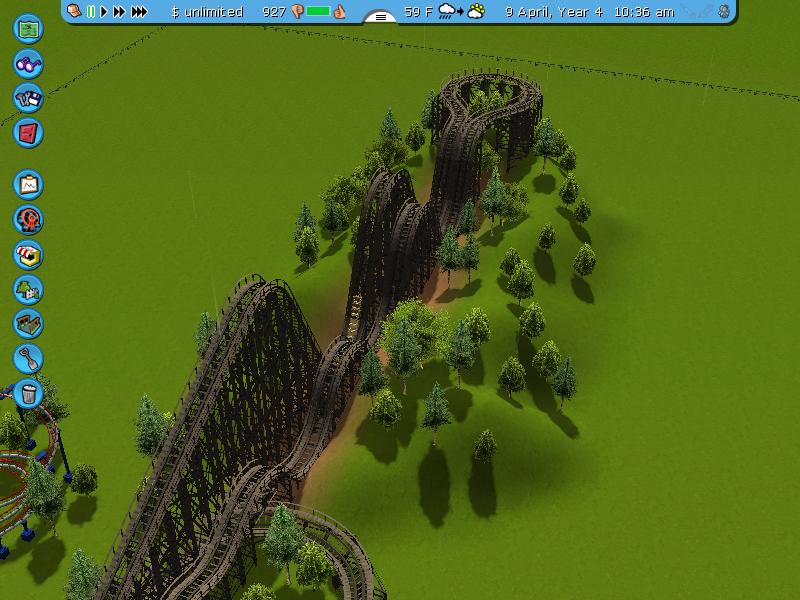
Task: Expand the top bar pull-down handle
Action: click(x=380, y=17)
